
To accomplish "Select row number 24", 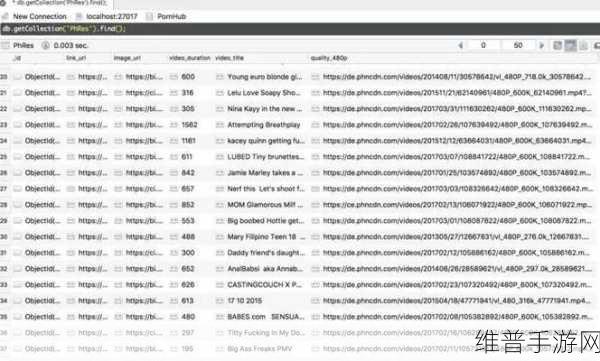I will (x=4, y=141).
